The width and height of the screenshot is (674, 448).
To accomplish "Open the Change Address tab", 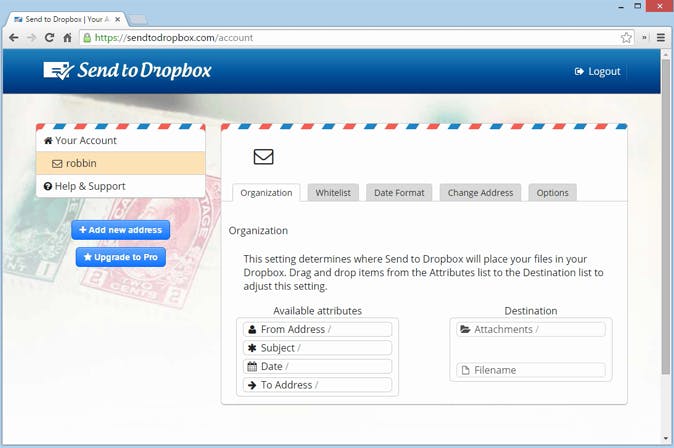I will click(480, 193).
